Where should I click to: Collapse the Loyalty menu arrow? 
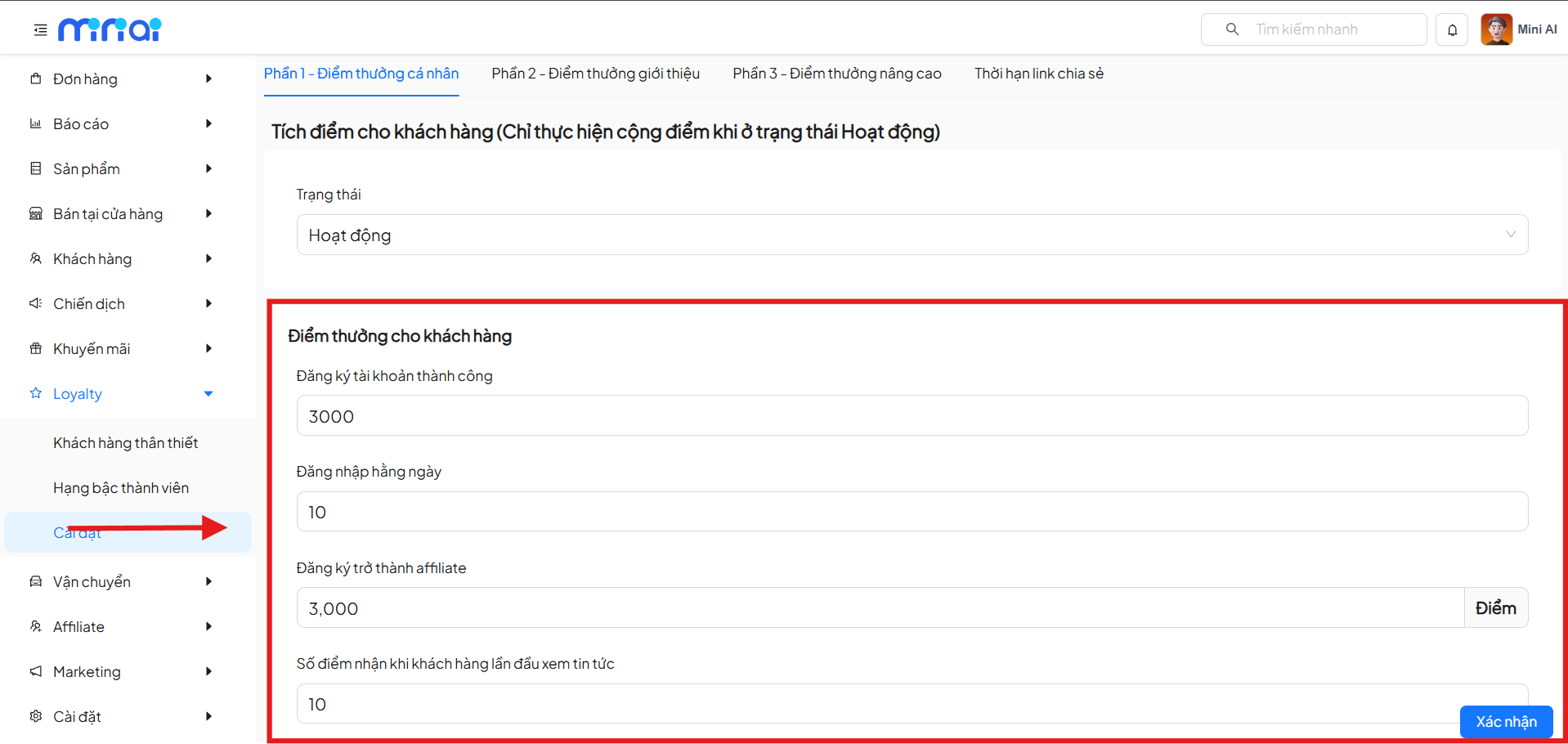click(x=208, y=394)
